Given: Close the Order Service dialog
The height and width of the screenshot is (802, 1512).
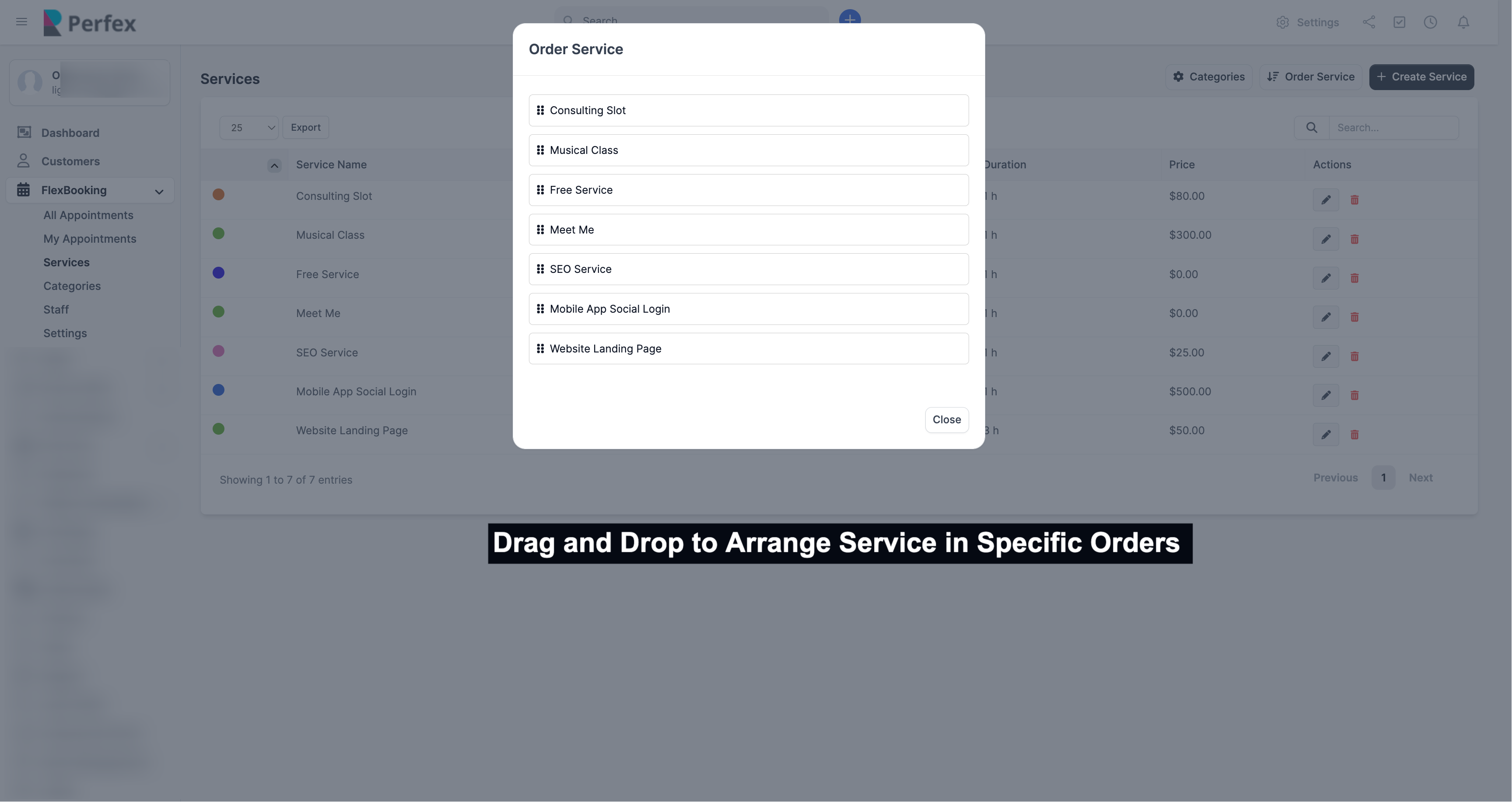Looking at the screenshot, I should click(x=946, y=420).
